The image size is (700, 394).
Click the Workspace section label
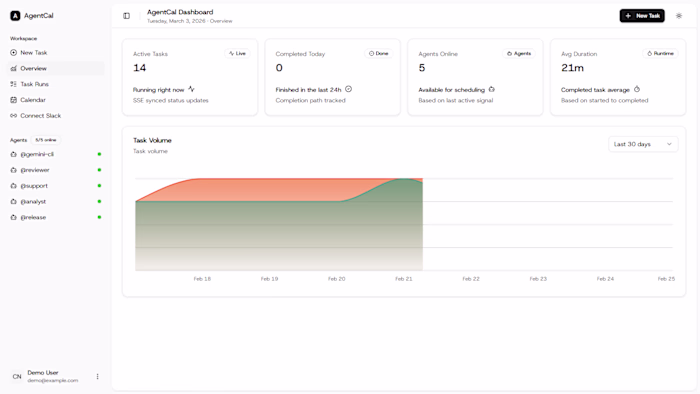pos(24,39)
